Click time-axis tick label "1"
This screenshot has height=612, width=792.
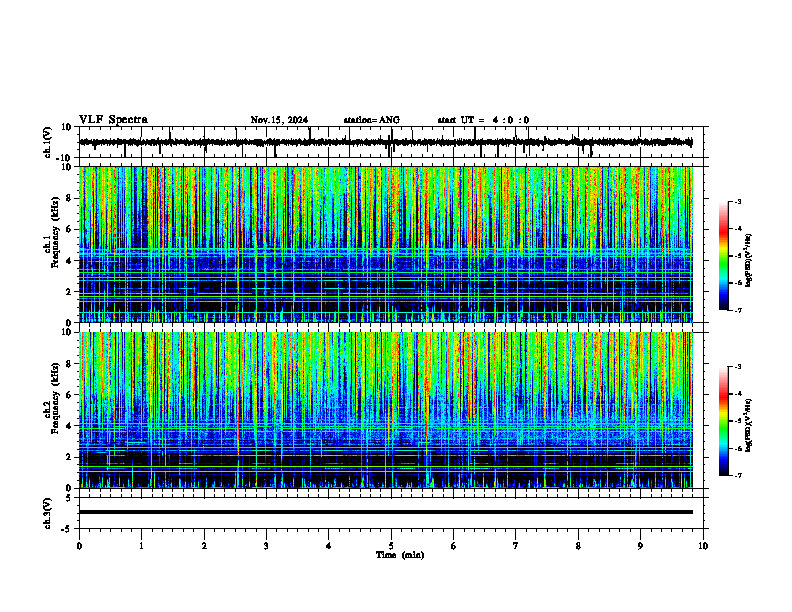pos(141,546)
